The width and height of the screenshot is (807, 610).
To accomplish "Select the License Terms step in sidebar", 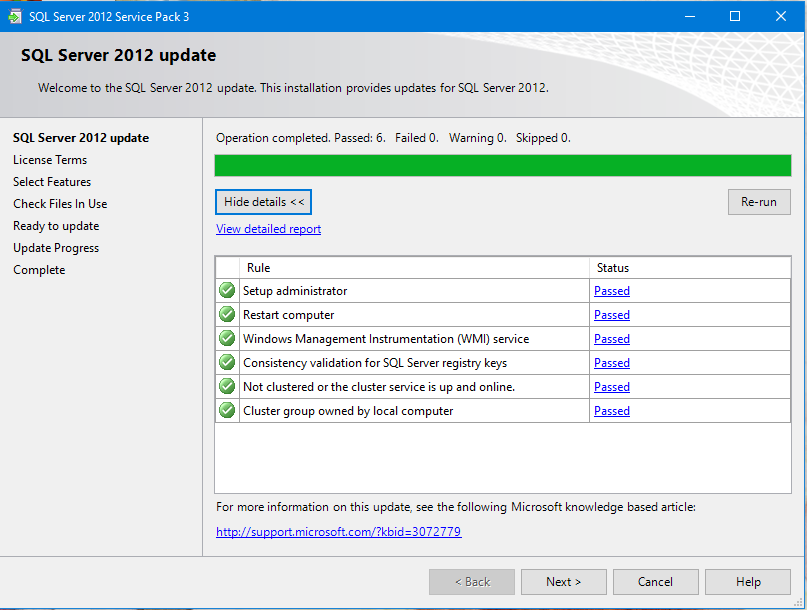I will point(49,159).
